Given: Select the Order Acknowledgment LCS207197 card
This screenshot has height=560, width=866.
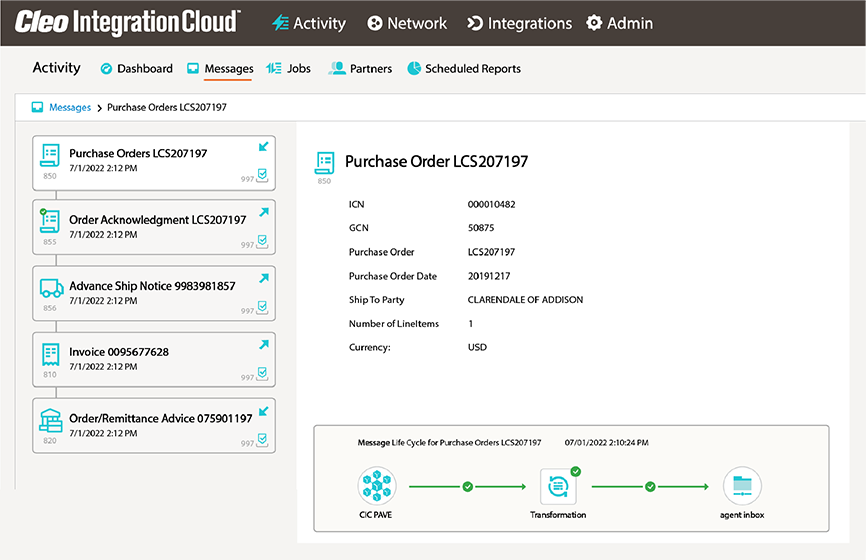Looking at the screenshot, I should pos(154,227).
